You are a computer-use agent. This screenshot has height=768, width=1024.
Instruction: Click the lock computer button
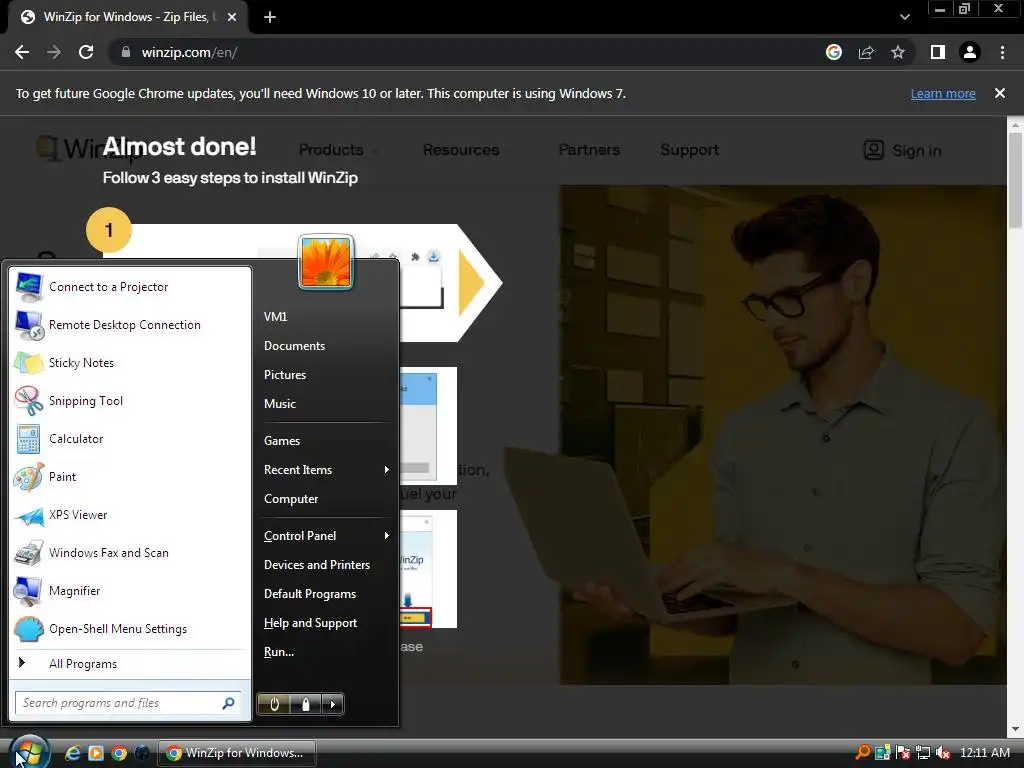[x=305, y=704]
